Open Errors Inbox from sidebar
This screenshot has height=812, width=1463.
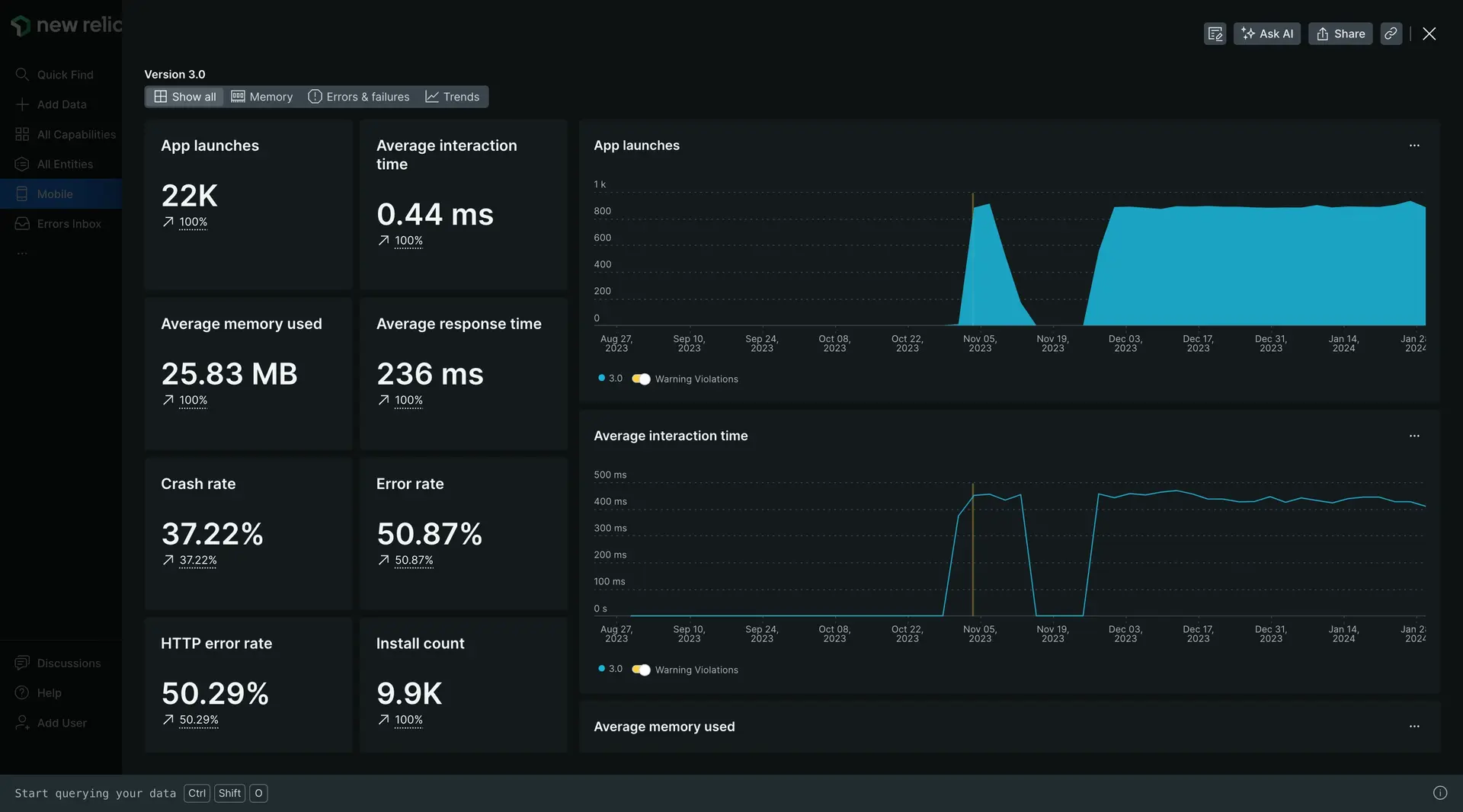(69, 224)
